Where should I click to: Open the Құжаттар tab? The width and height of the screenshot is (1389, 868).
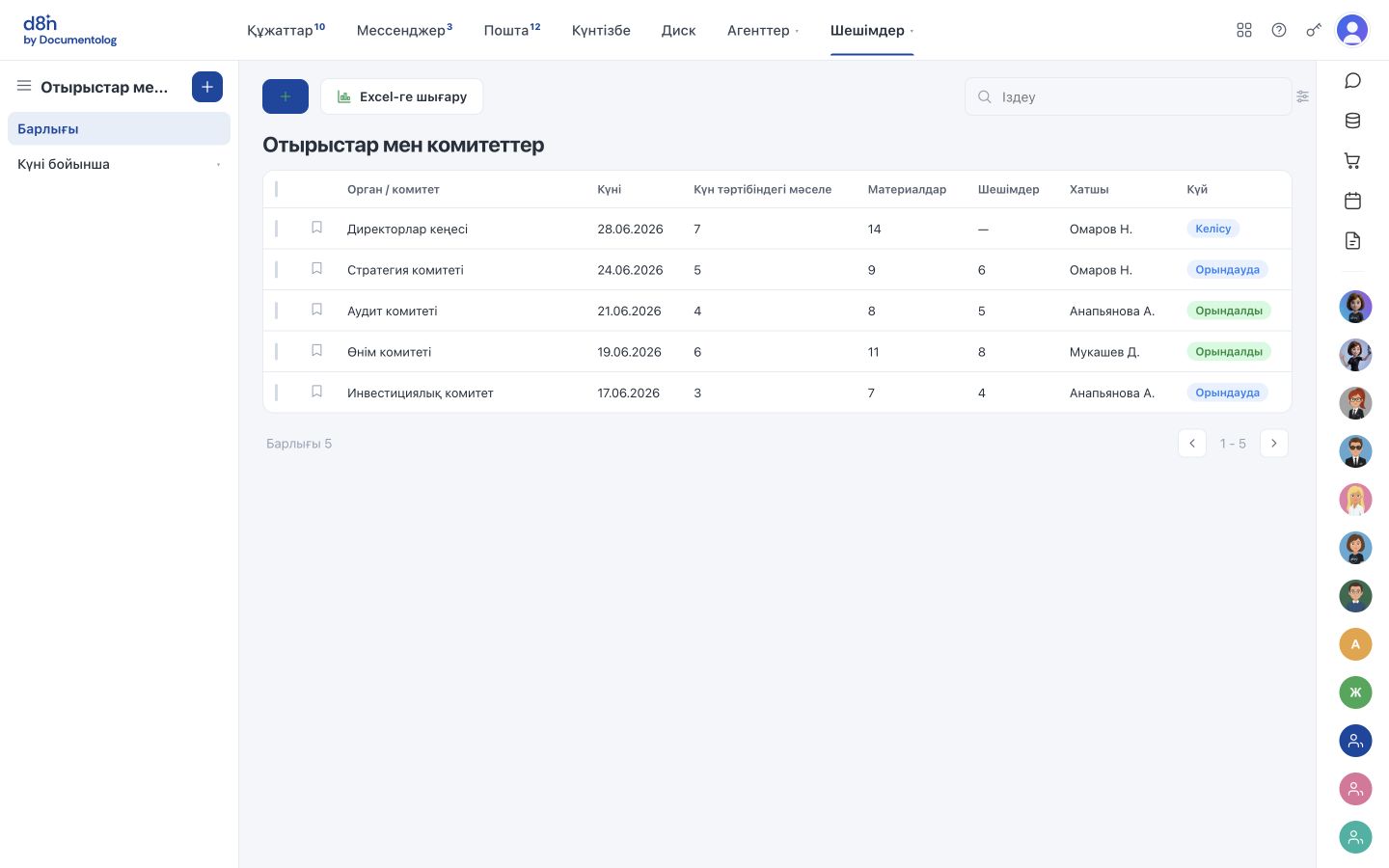point(286,30)
